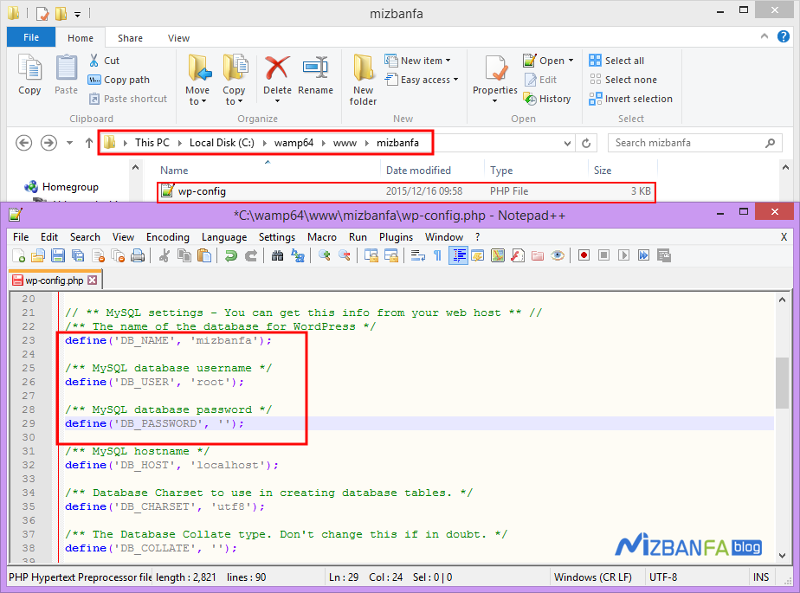Click the Print icon in Notepad++ toolbar
800x593 pixels.
[x=138, y=255]
